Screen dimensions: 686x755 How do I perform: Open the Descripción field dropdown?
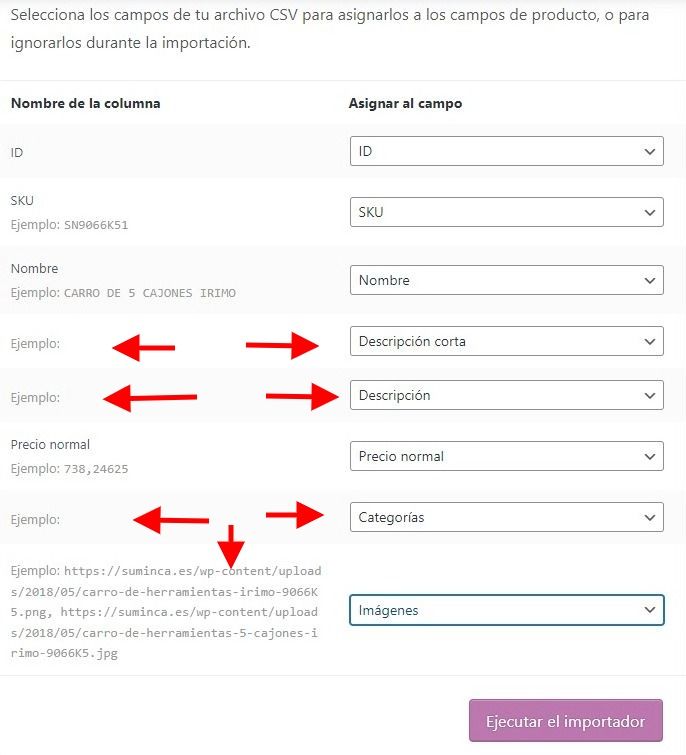click(x=506, y=395)
